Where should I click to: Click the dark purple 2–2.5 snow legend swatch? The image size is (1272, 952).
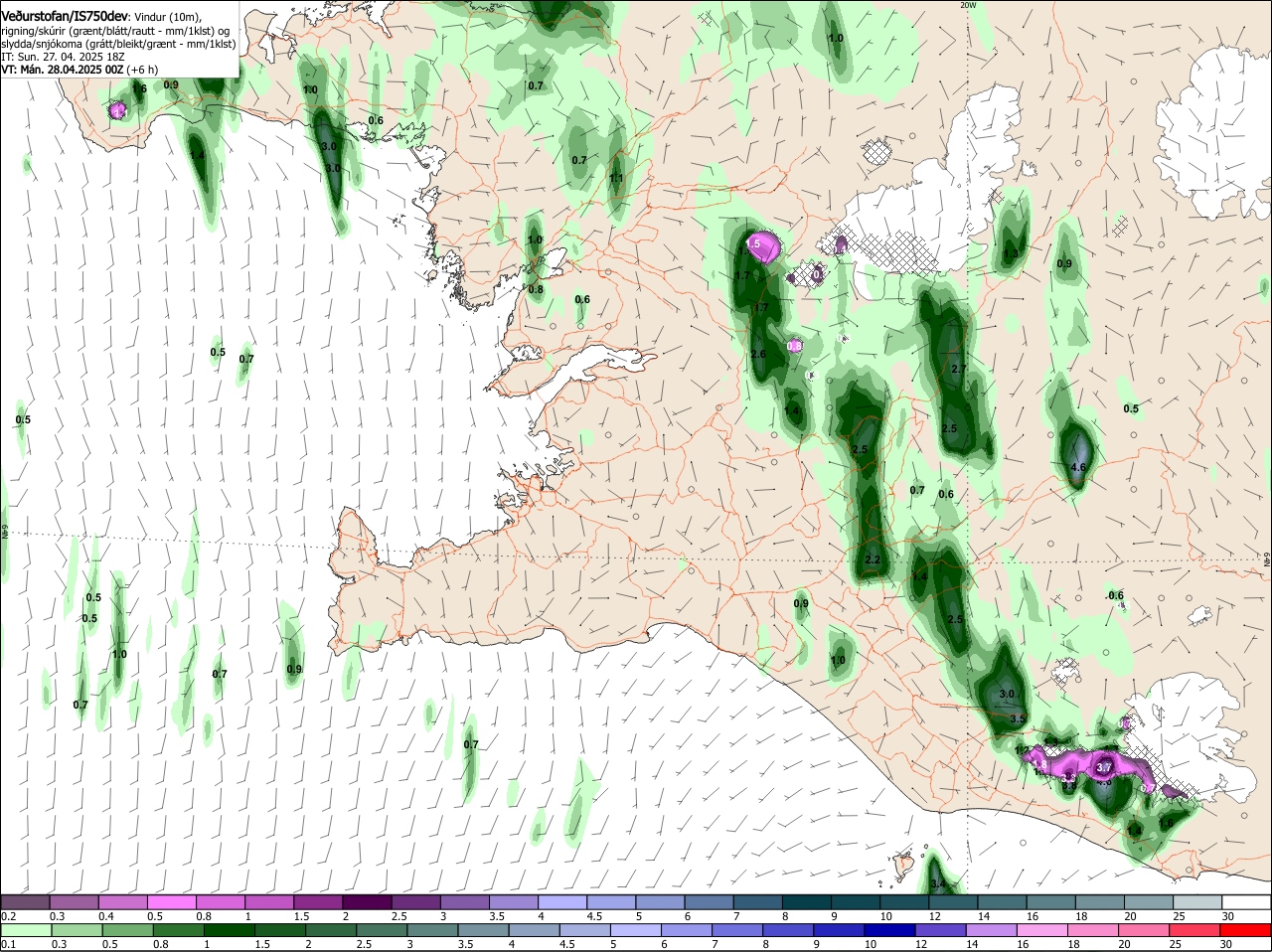coord(367,902)
